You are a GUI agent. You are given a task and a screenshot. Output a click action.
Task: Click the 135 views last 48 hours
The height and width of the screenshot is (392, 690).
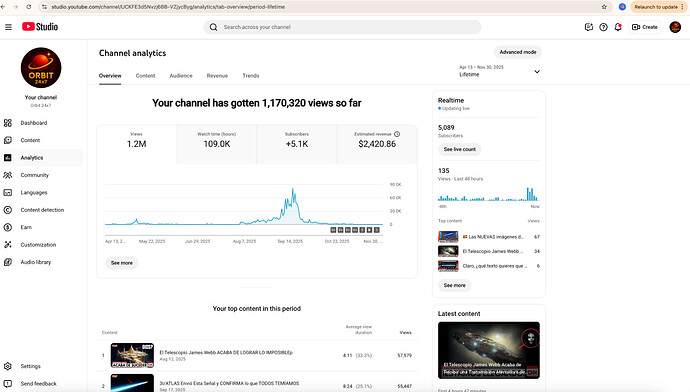tap(444, 171)
